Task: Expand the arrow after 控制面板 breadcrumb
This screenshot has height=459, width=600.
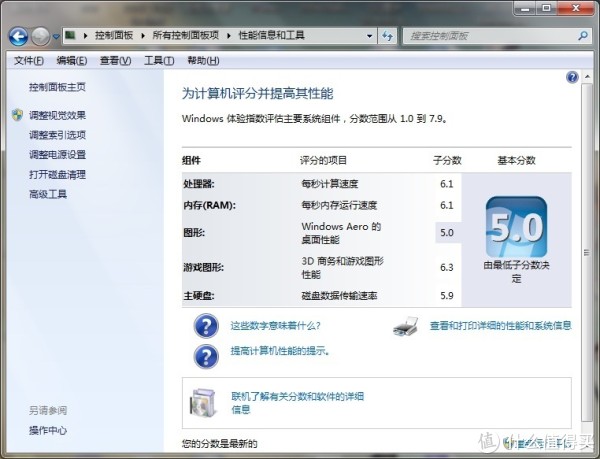Action: (143, 36)
